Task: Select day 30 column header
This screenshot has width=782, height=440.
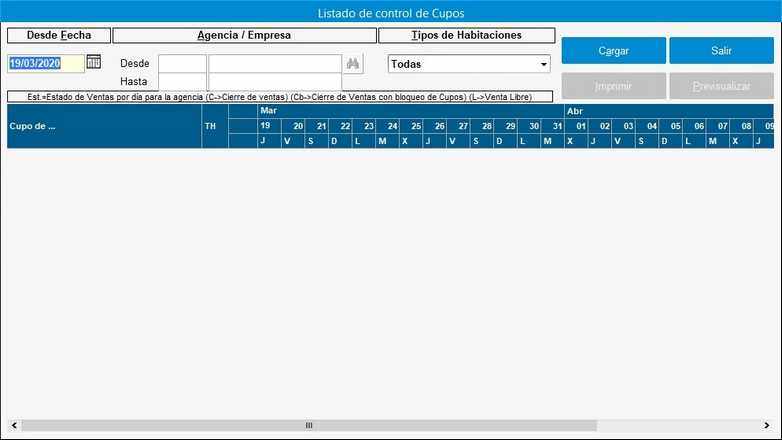Action: click(529, 126)
